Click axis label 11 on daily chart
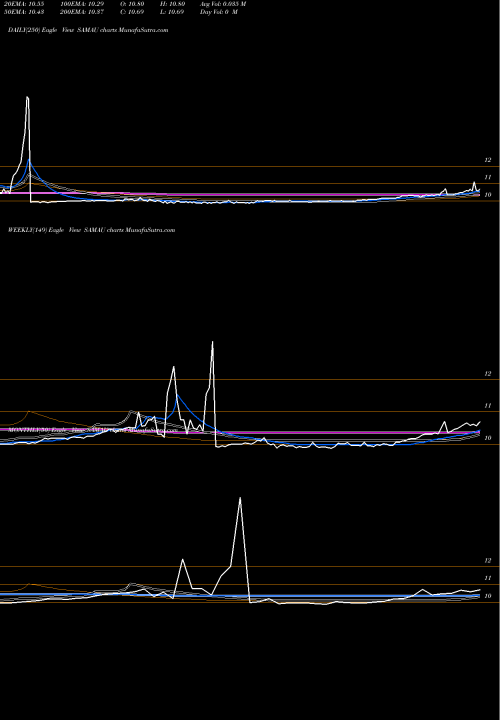 488,177
